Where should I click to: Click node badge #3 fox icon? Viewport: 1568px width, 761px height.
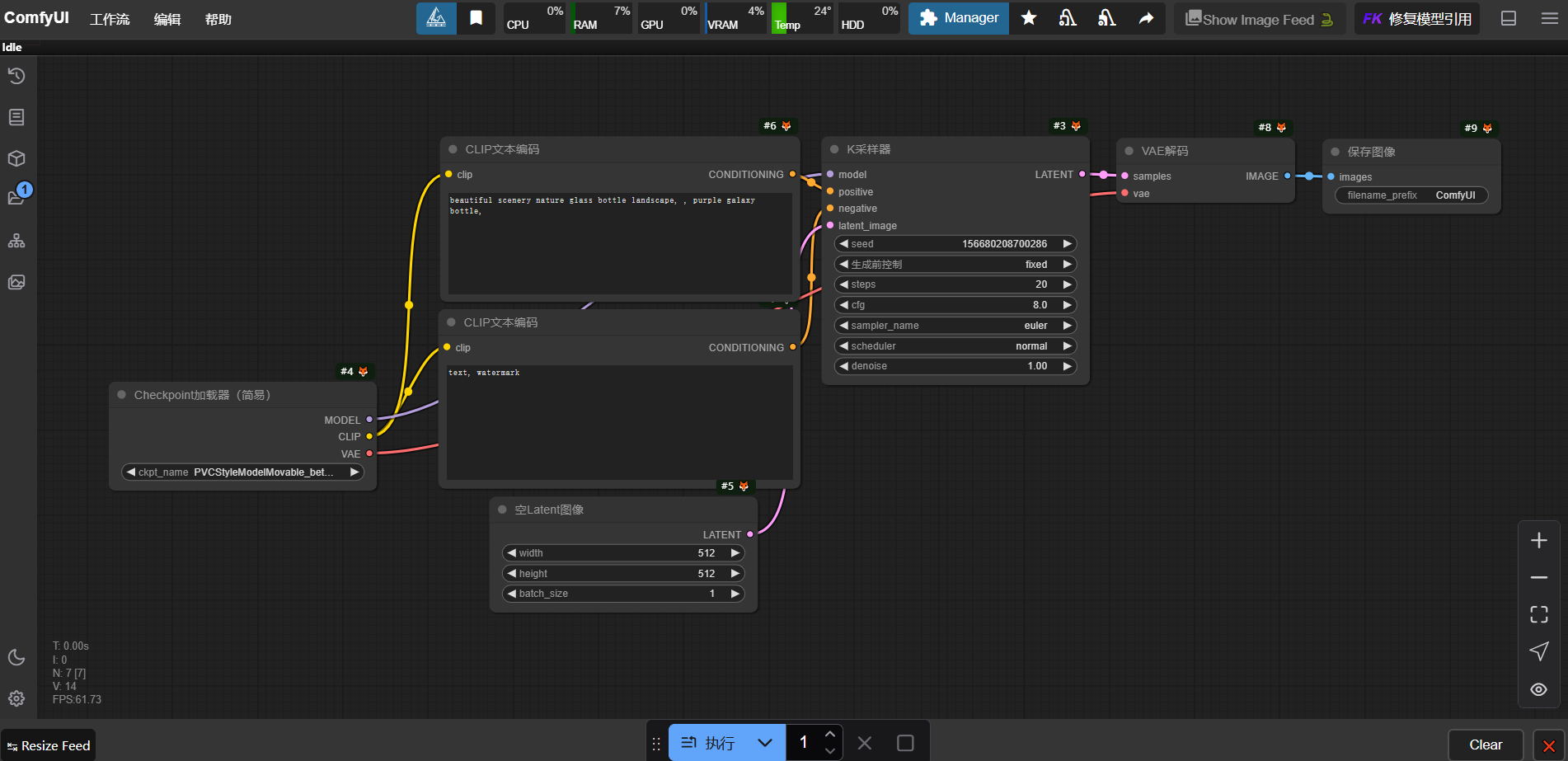1076,126
